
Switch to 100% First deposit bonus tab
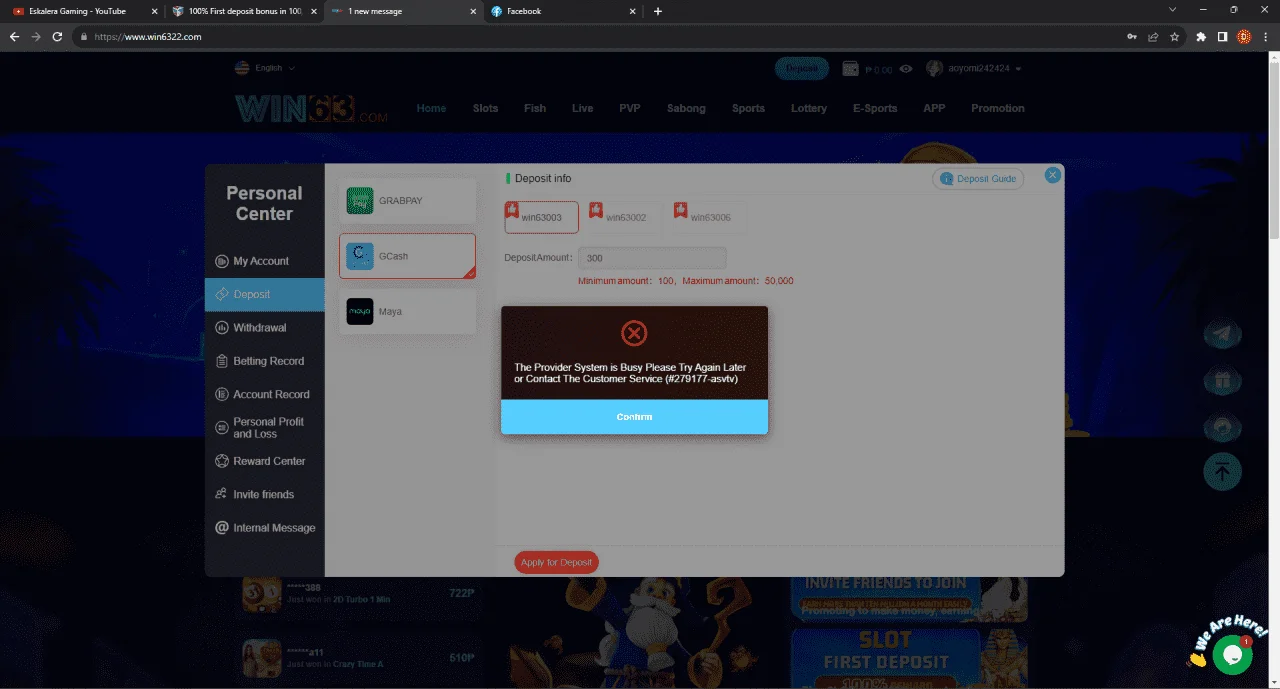click(244, 11)
